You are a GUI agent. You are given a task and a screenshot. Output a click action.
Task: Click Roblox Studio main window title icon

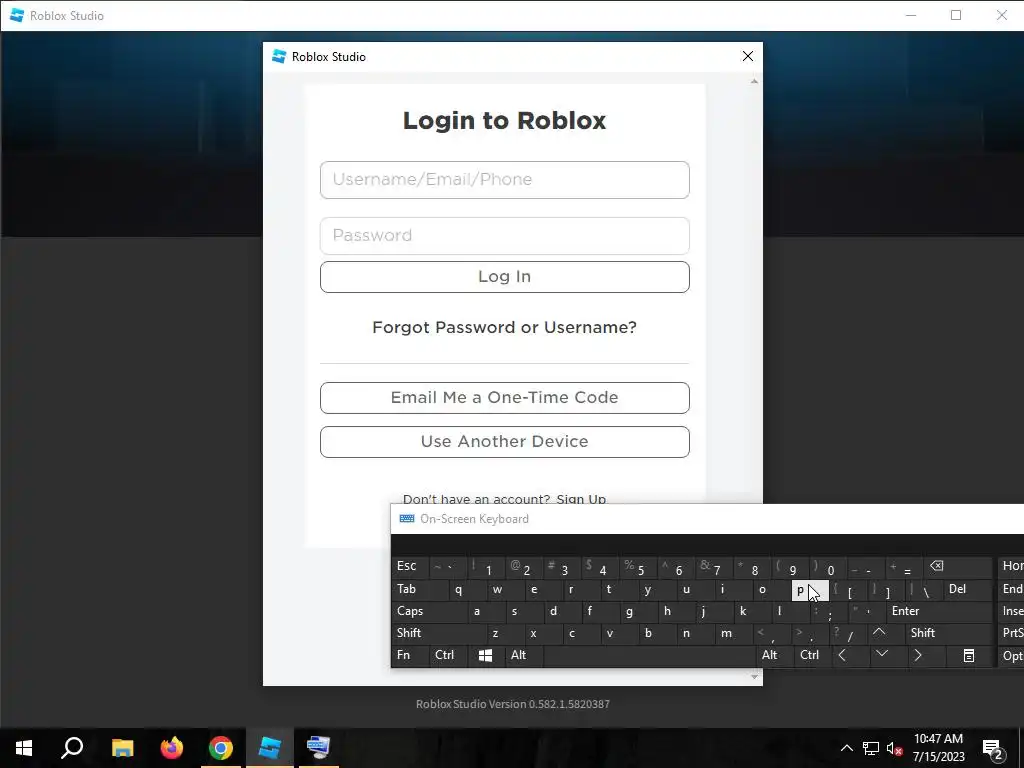tap(17, 15)
